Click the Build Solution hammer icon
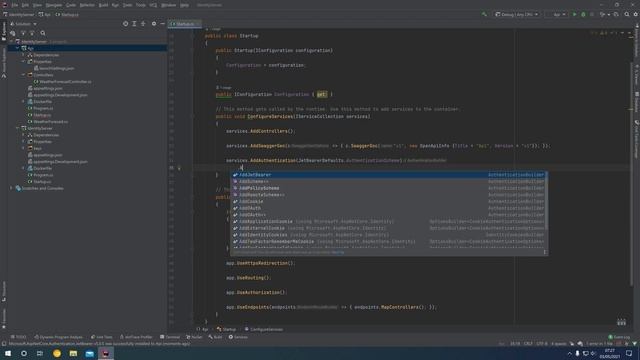The image size is (640, 360). 484,14
